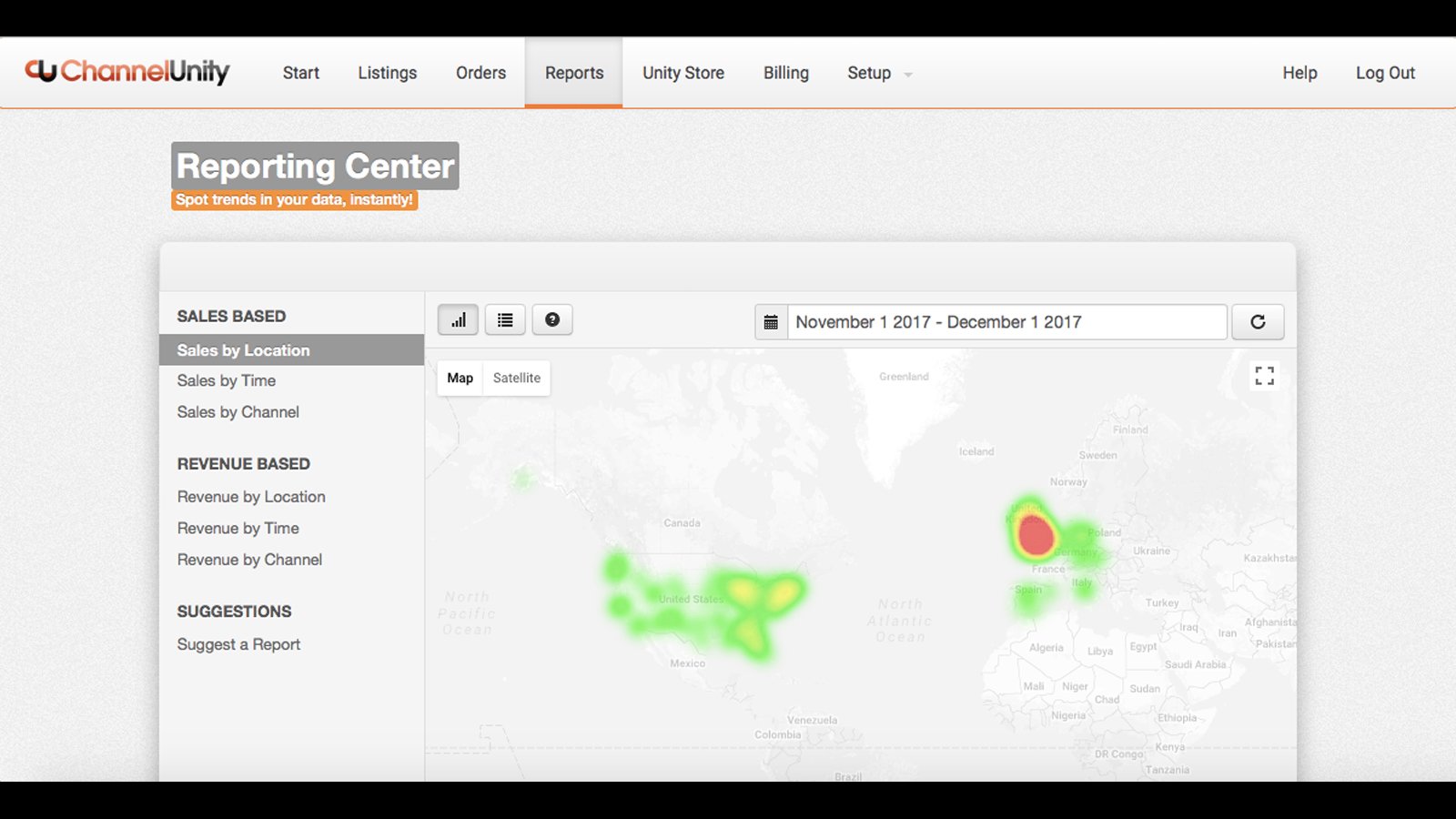Click the Sudan label on map
This screenshot has width=1456, height=819.
[x=1145, y=689]
